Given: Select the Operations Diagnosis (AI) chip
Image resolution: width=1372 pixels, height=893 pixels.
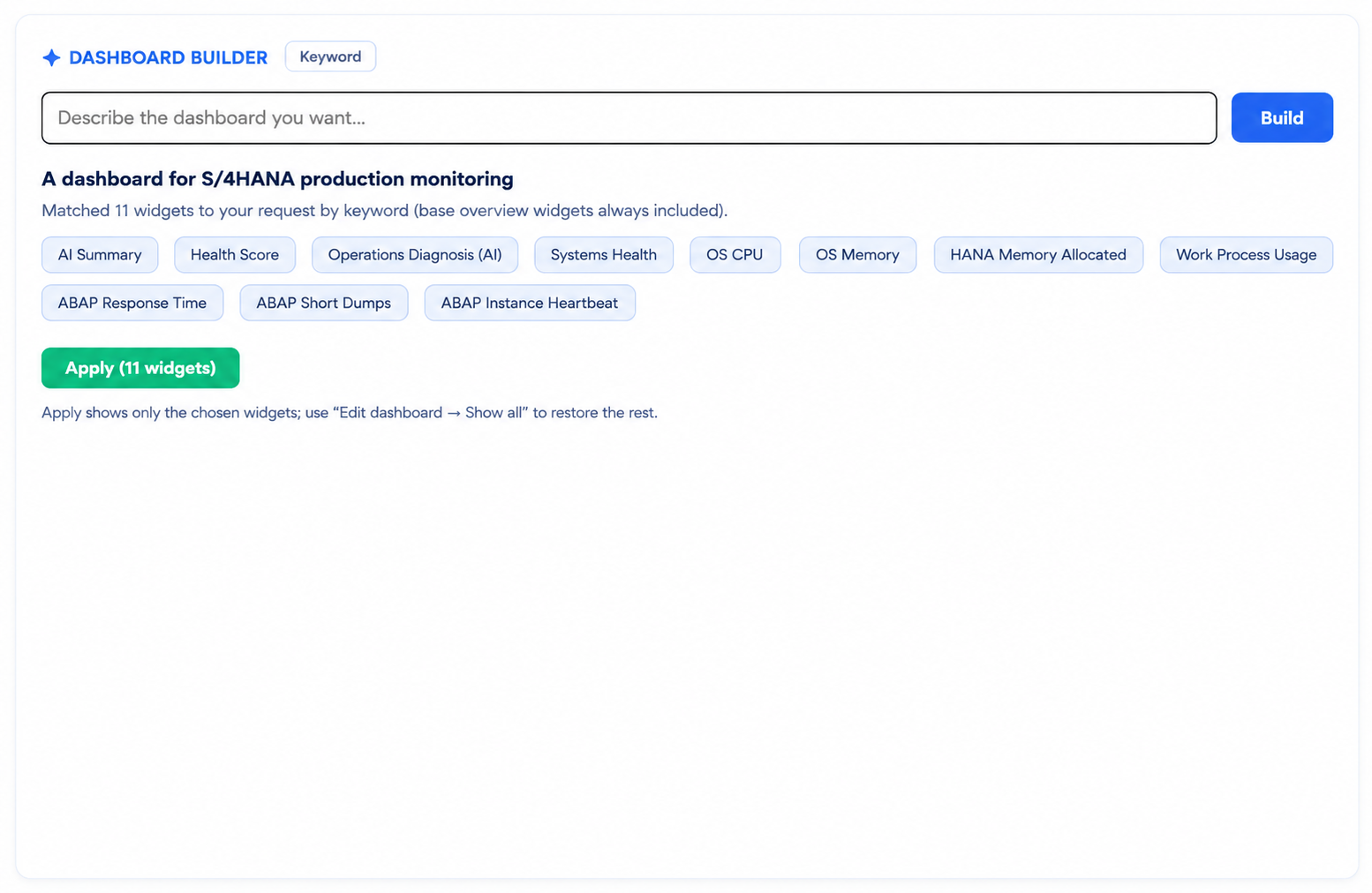Looking at the screenshot, I should (x=415, y=255).
